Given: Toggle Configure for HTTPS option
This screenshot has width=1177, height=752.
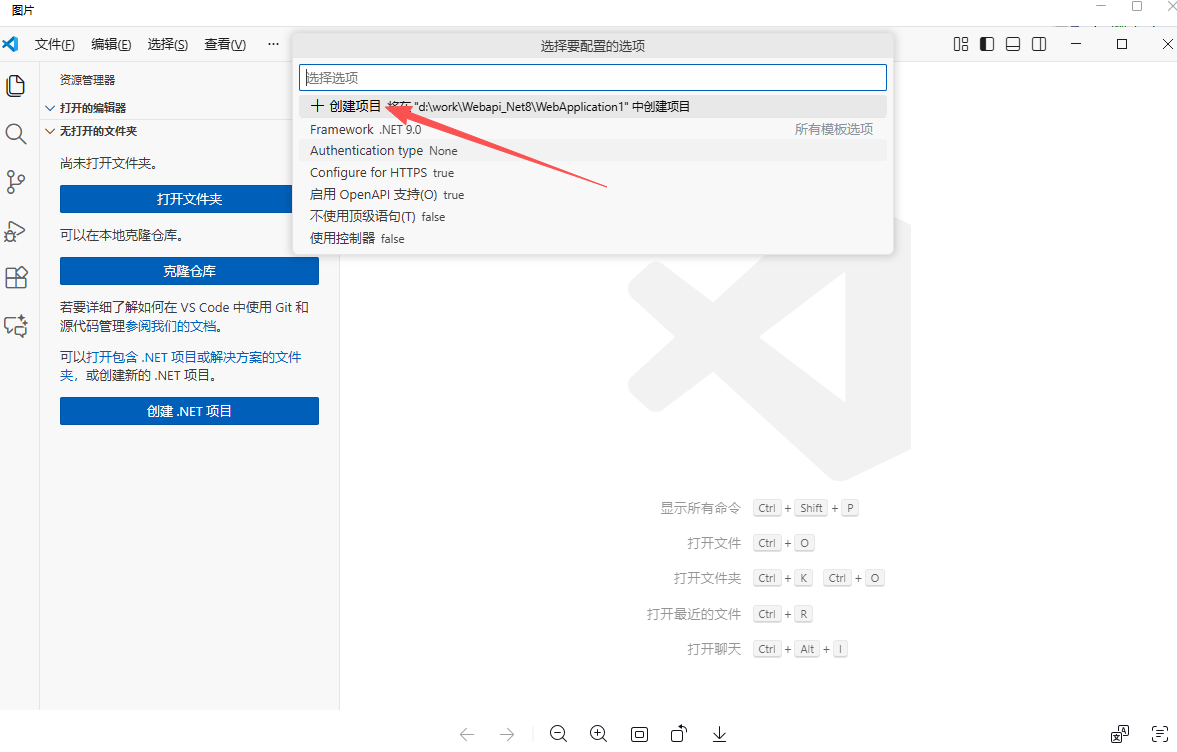Looking at the screenshot, I should (593, 173).
